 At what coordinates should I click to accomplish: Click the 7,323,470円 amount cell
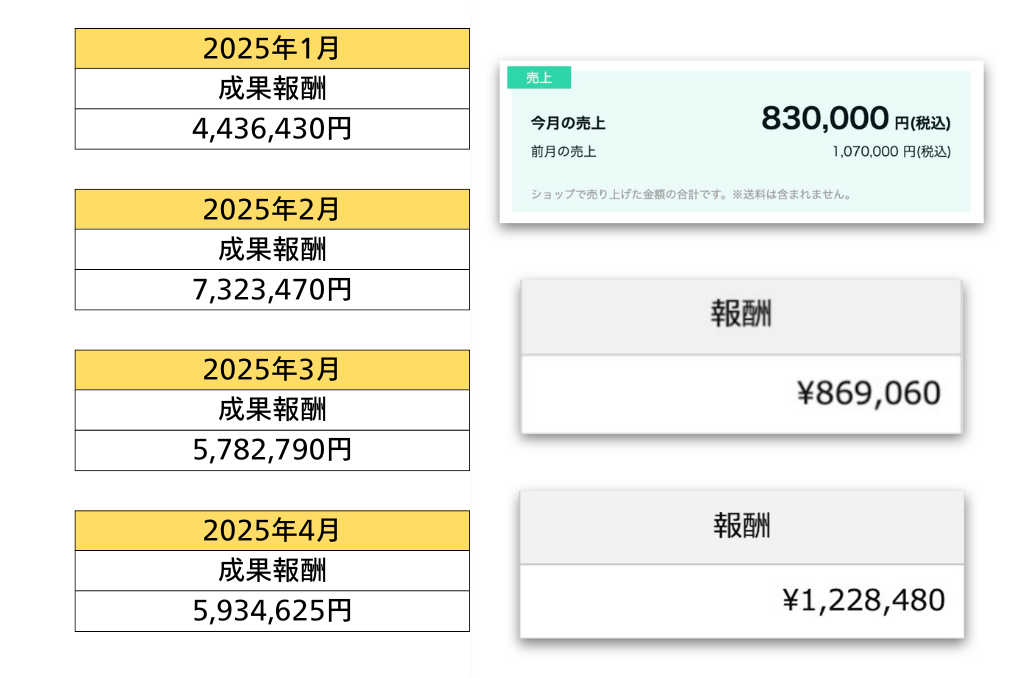click(272, 290)
